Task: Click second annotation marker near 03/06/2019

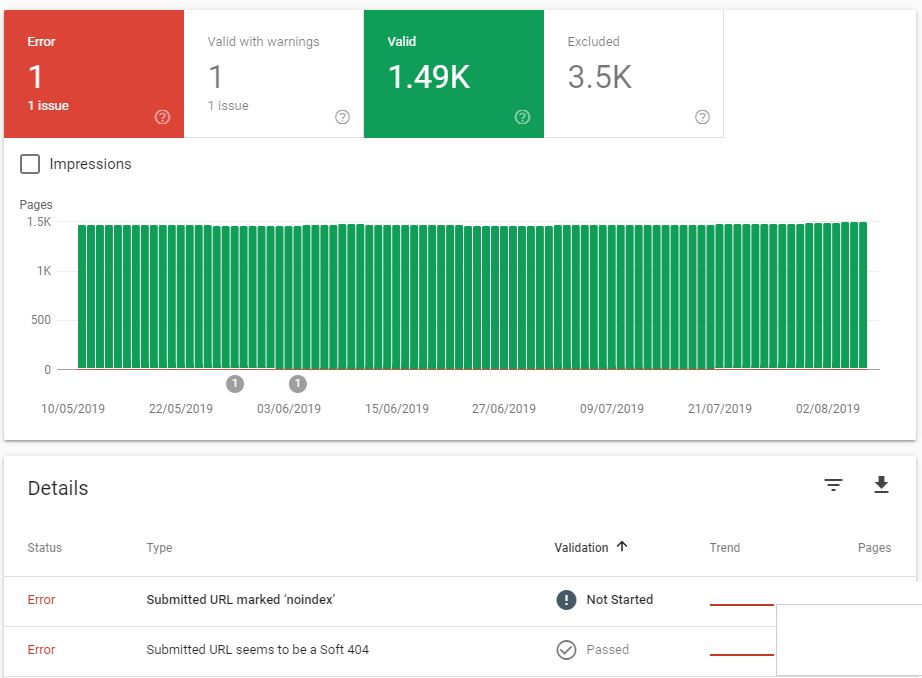Action: 297,384
